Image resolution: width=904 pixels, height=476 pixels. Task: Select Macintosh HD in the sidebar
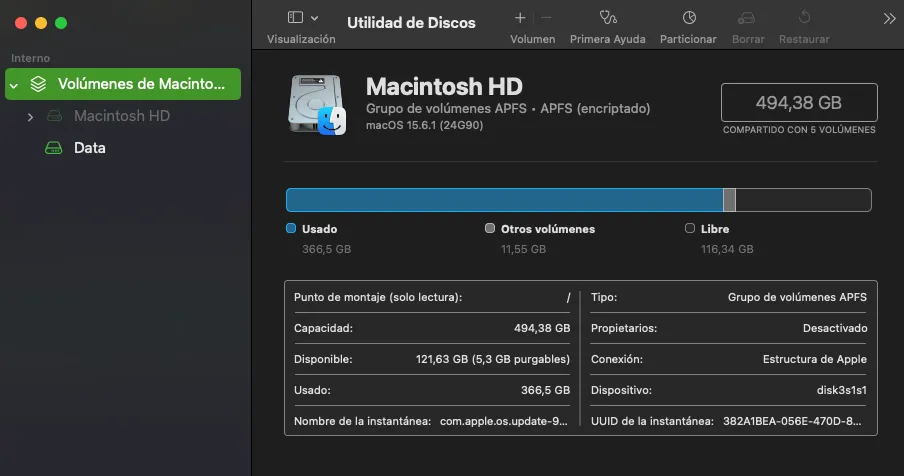tap(121, 116)
